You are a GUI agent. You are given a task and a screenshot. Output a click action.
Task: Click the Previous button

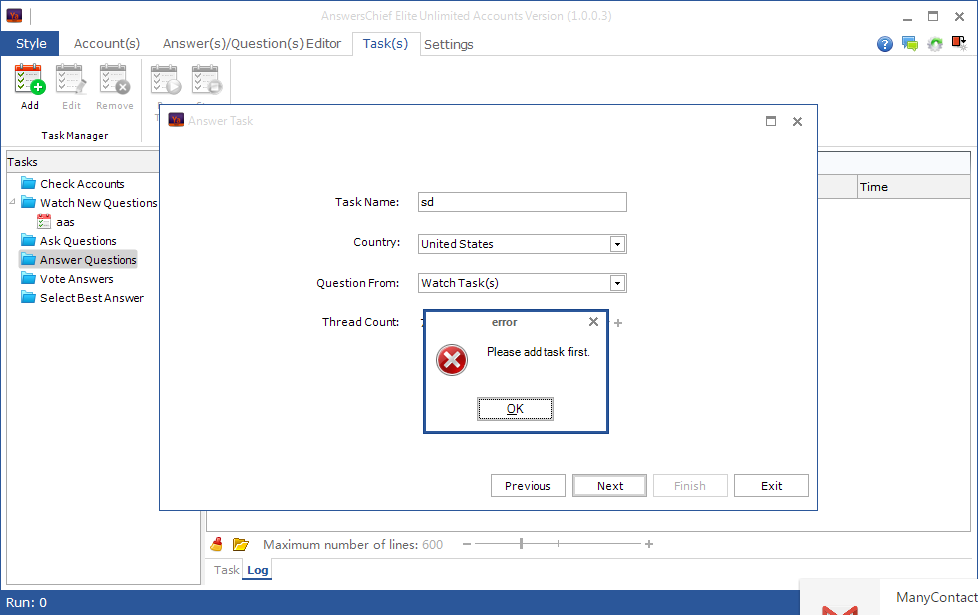tap(528, 486)
